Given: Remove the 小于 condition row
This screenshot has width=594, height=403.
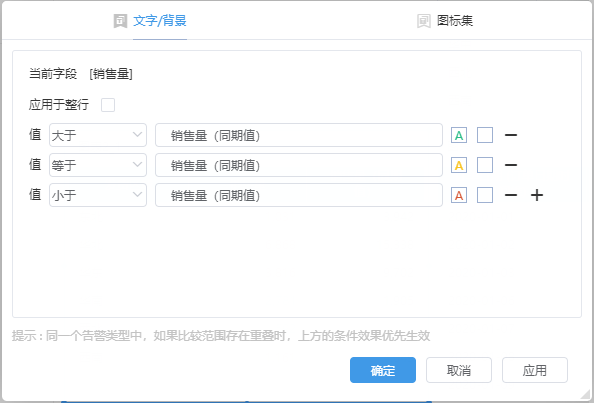Looking at the screenshot, I should pyautogui.click(x=511, y=195).
